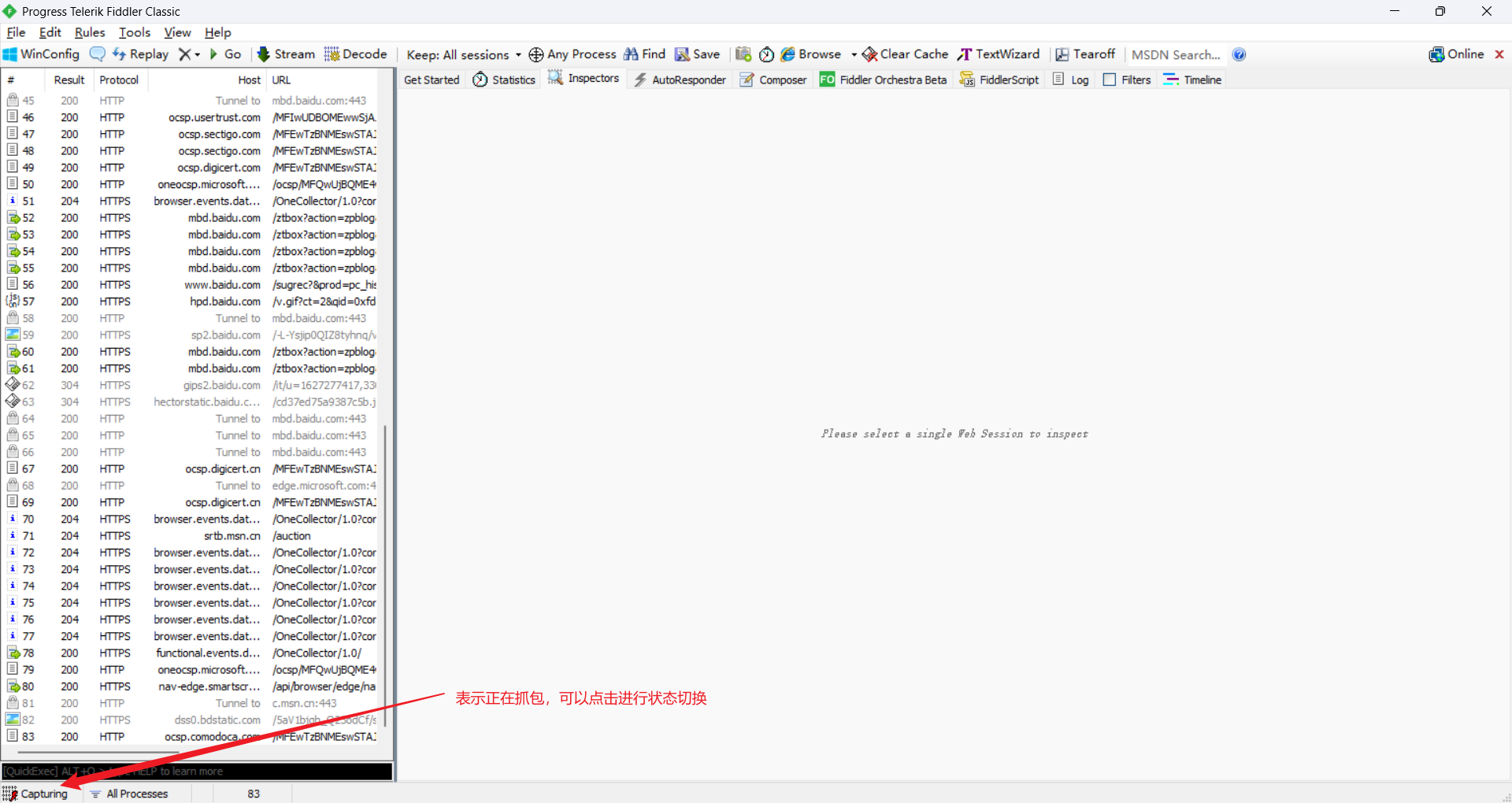Switch to the Statistics tab
1512x803 pixels.
pyautogui.click(x=504, y=80)
